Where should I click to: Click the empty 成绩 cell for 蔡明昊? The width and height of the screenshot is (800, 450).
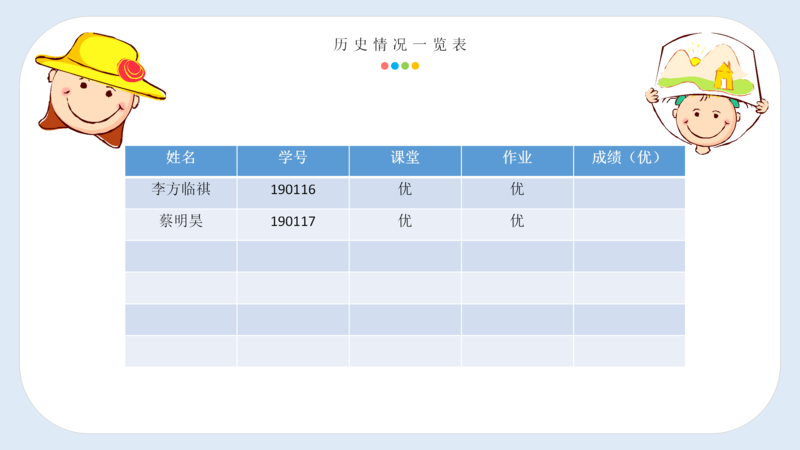click(x=629, y=224)
